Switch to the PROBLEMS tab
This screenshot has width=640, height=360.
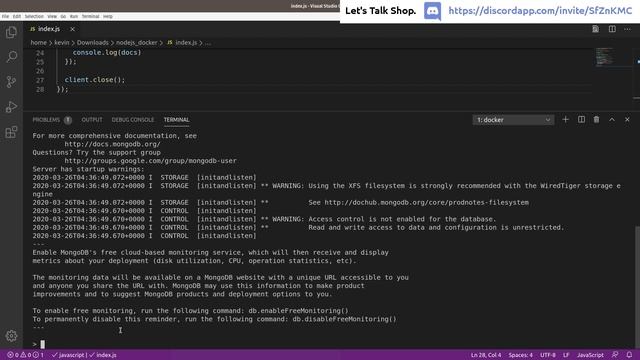[x=46, y=120]
